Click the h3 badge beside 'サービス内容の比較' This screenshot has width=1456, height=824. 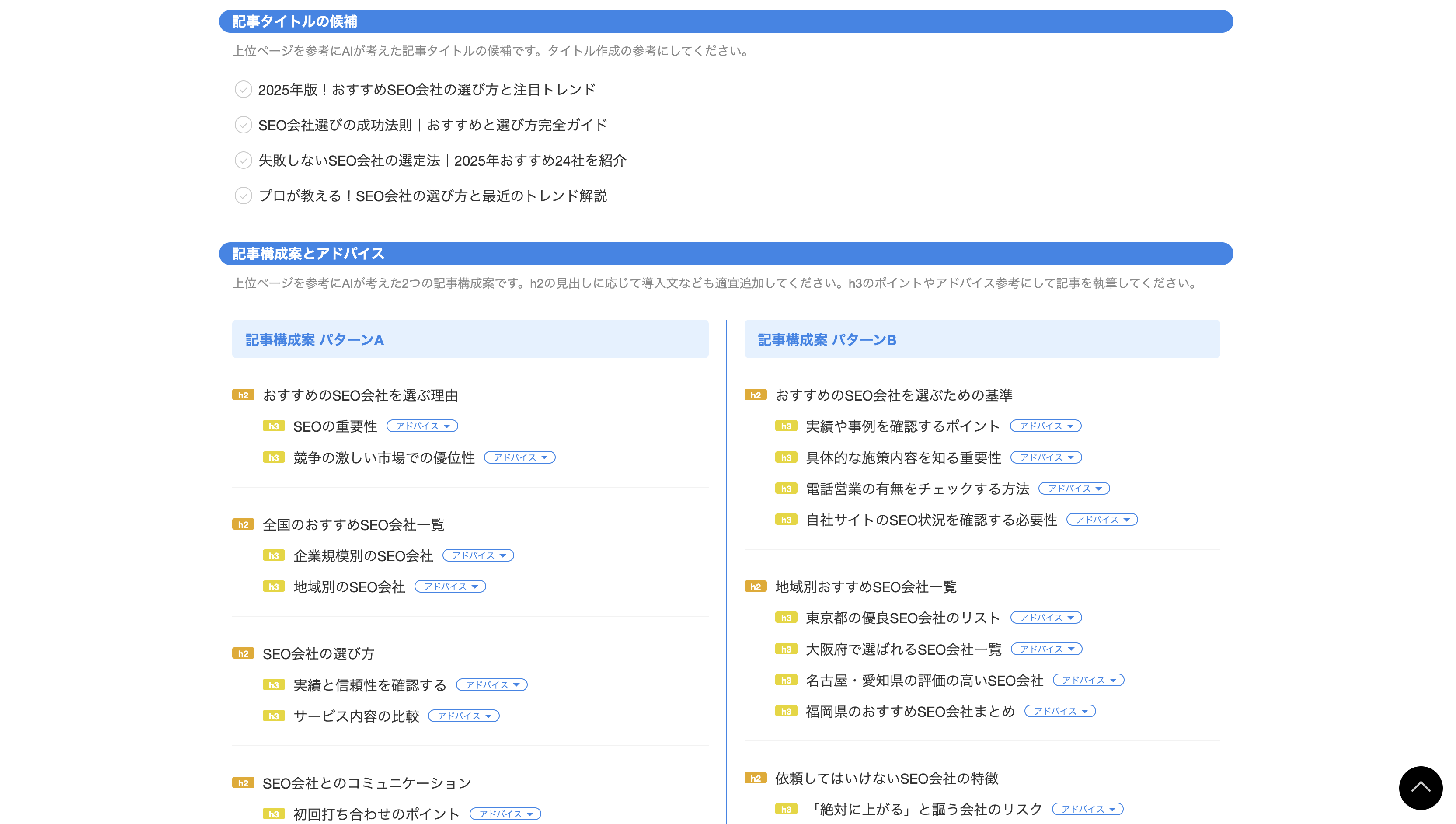coord(274,716)
